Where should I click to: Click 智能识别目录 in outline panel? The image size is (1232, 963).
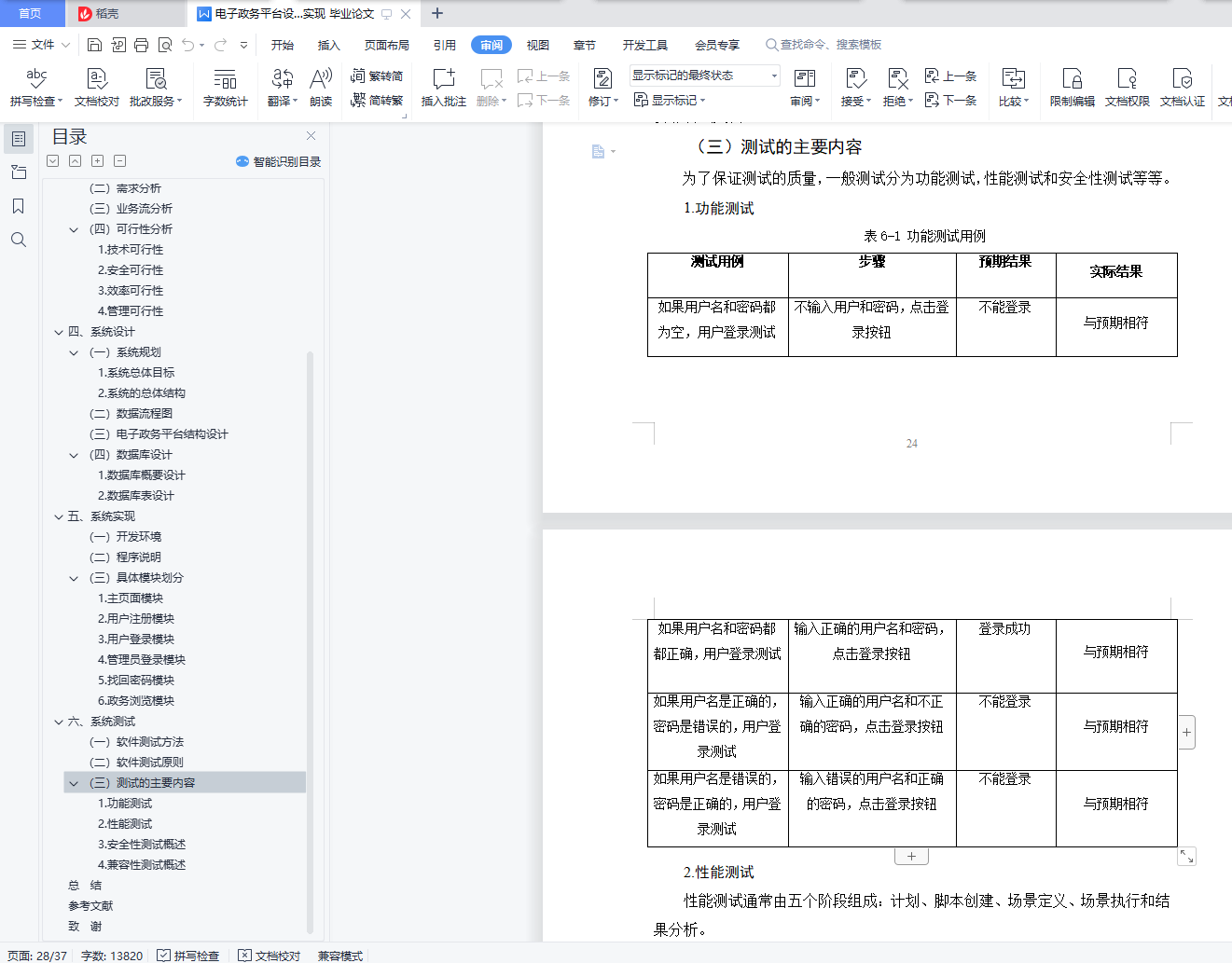coord(279,161)
